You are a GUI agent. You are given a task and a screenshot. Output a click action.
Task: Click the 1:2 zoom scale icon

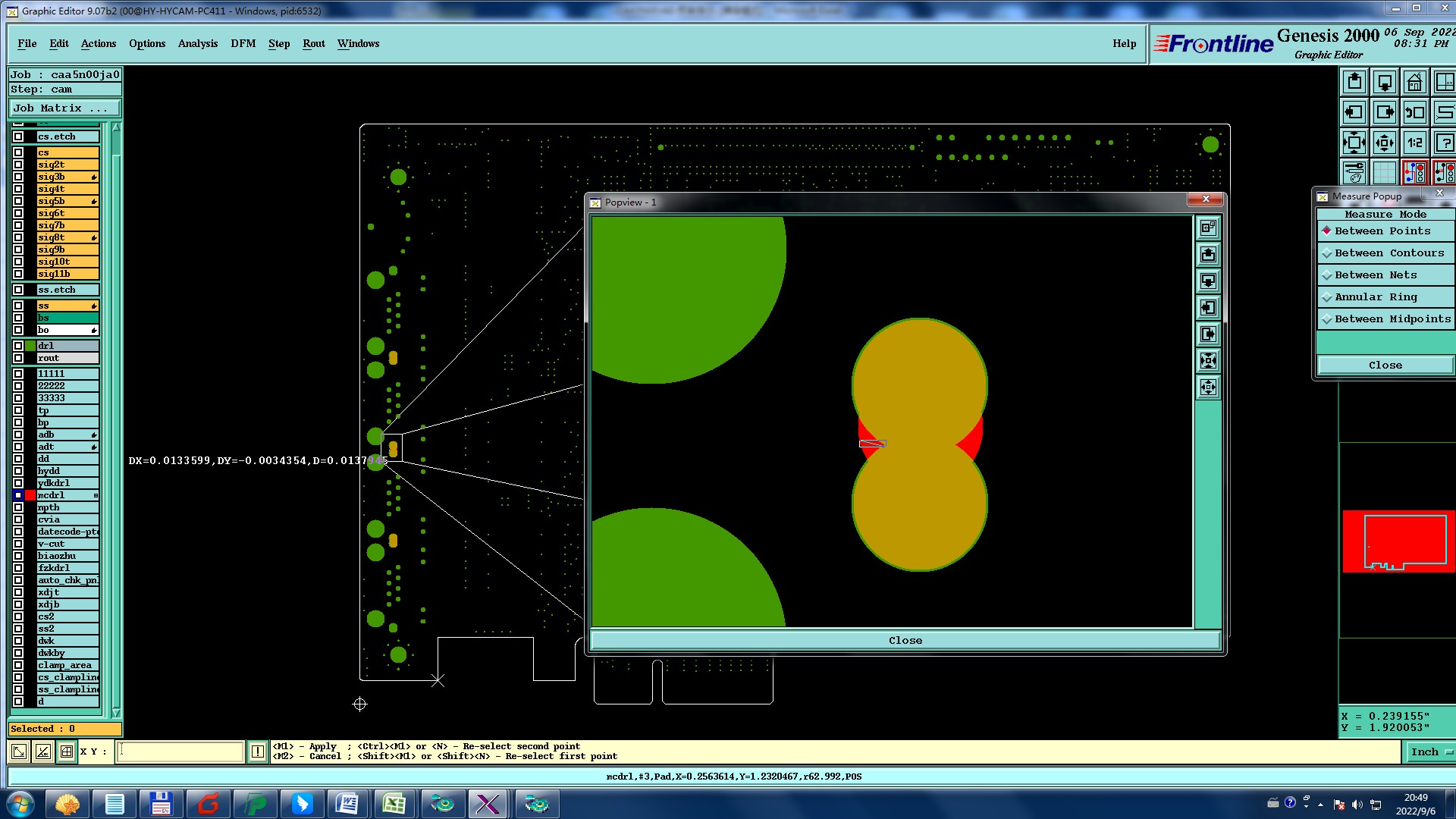1414,143
